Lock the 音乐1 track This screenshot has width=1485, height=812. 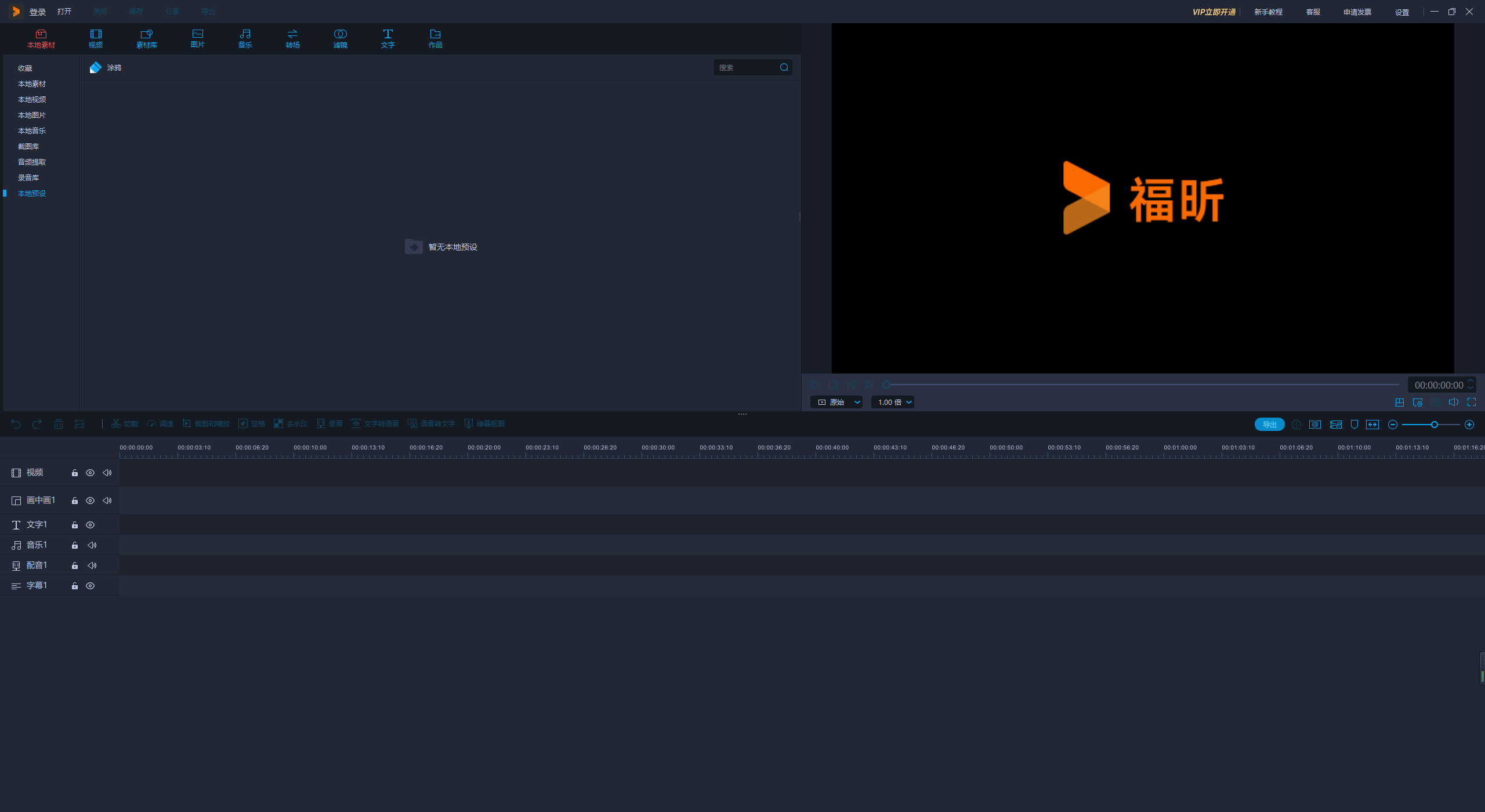[x=75, y=546]
